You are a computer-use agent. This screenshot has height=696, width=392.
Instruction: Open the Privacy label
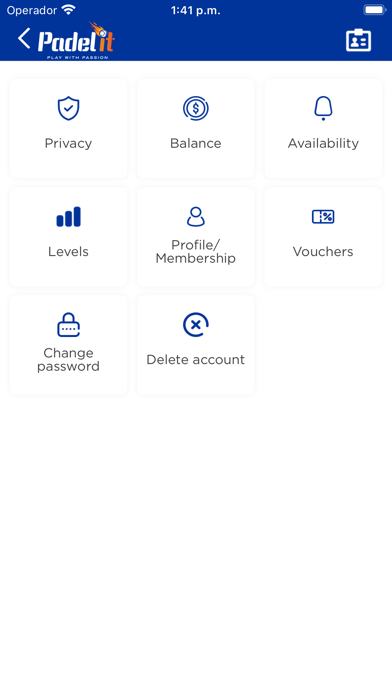(x=68, y=143)
